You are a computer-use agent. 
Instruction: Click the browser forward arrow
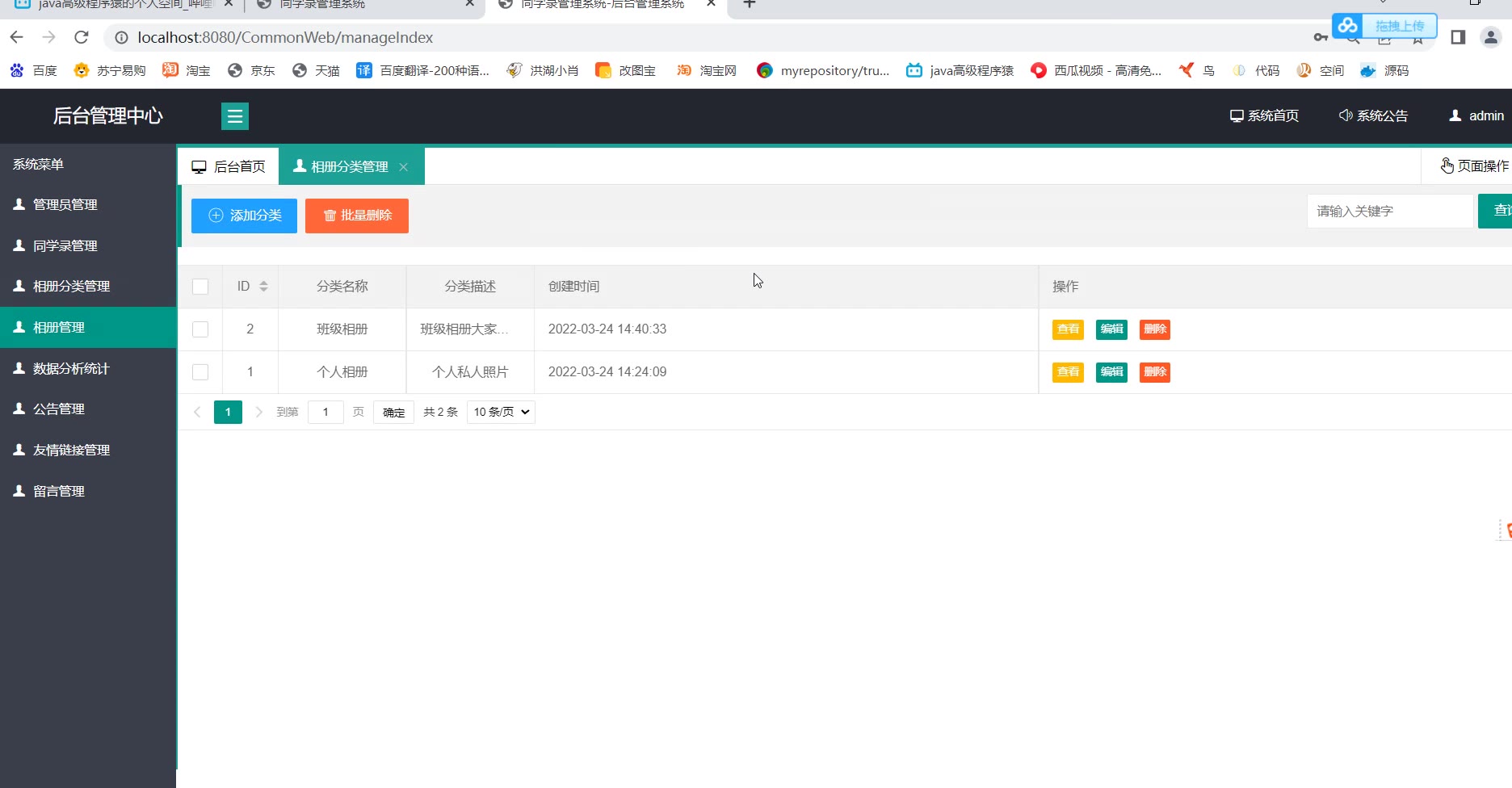tap(48, 37)
